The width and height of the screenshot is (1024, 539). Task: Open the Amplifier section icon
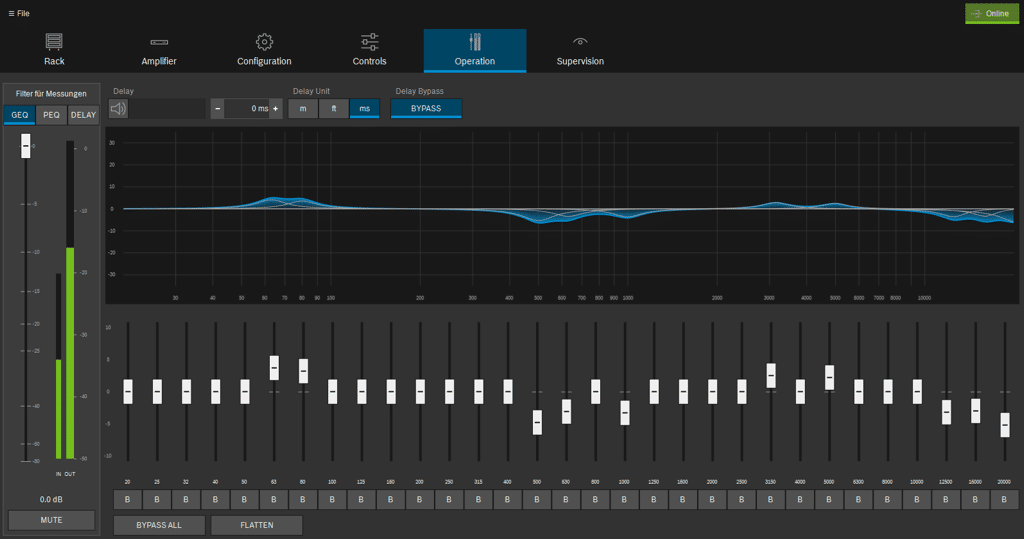[159, 42]
